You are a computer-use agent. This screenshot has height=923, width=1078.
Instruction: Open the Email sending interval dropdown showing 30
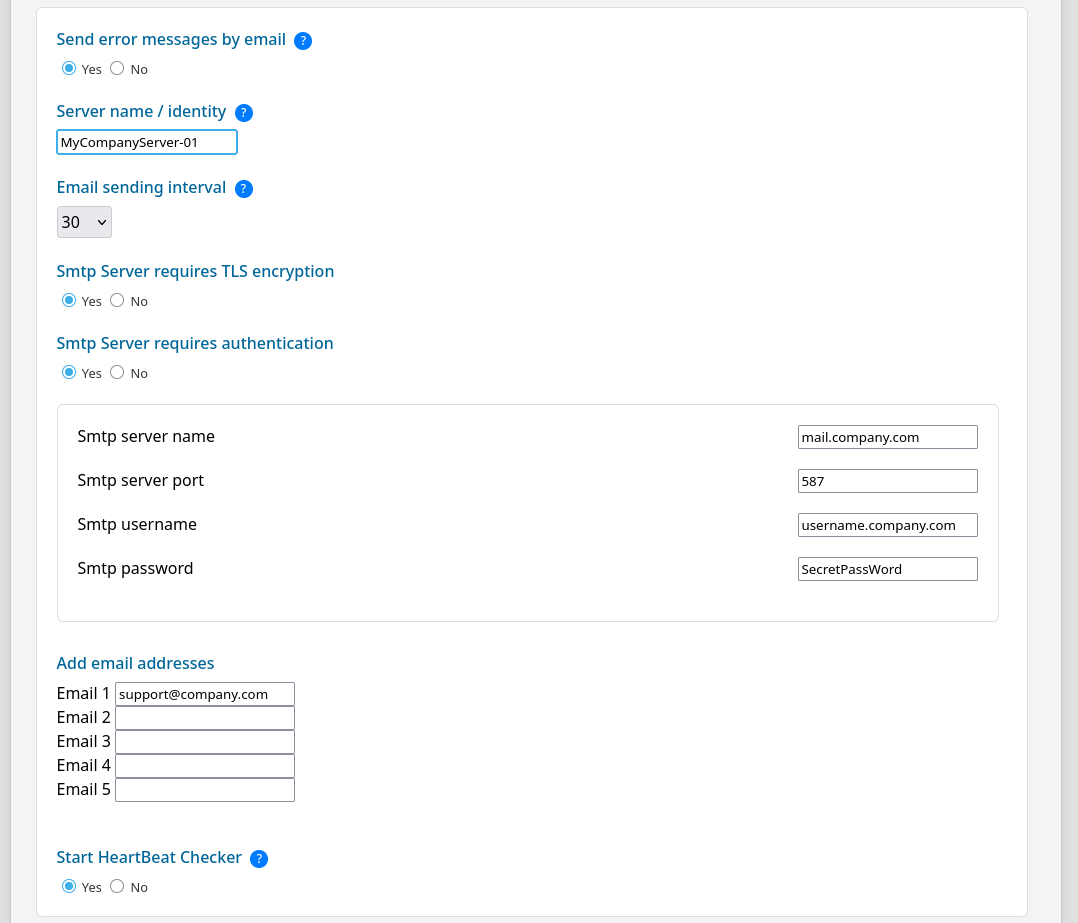click(x=84, y=222)
